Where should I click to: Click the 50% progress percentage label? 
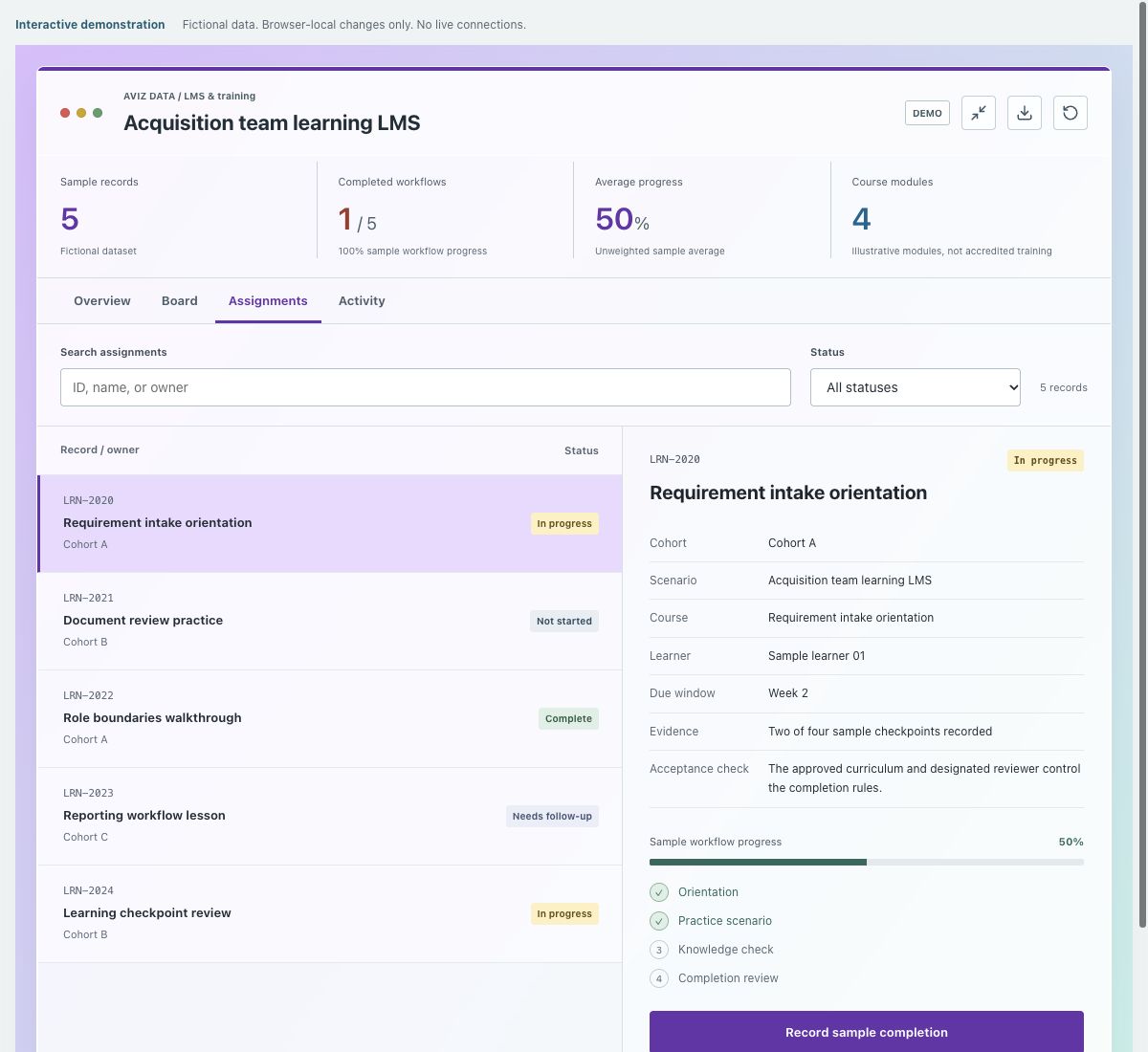coord(1071,842)
